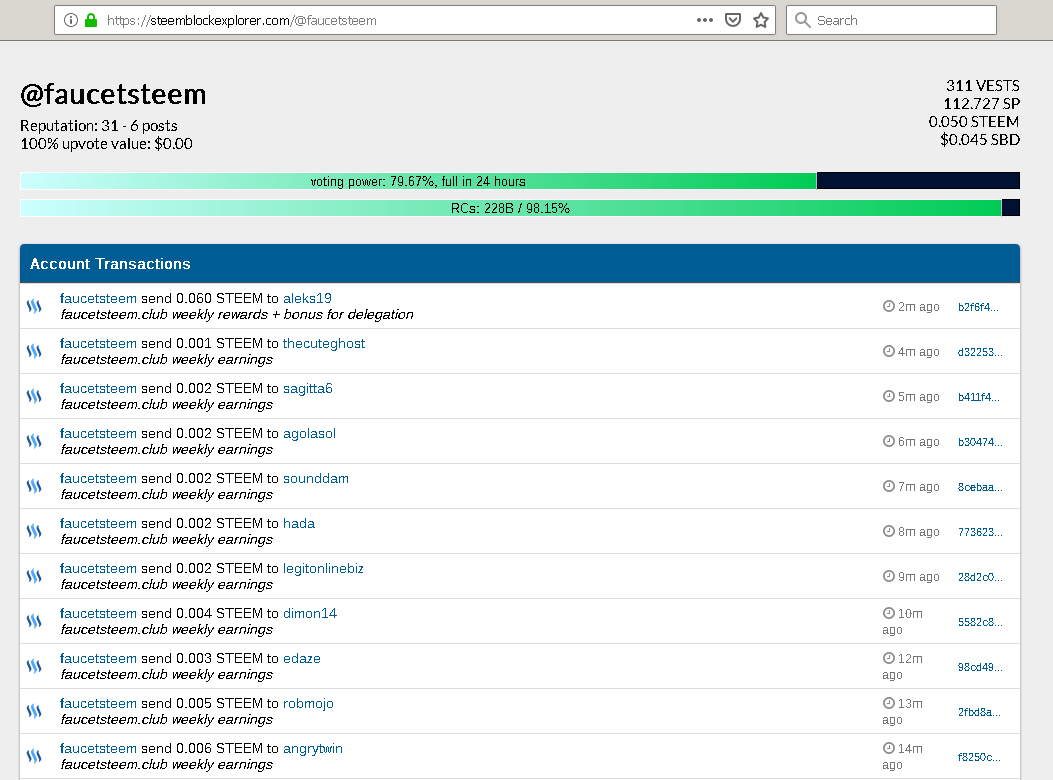This screenshot has width=1053, height=780.
Task: Click 'weekly rewards + bonus for delegation' memo
Action: 293,314
